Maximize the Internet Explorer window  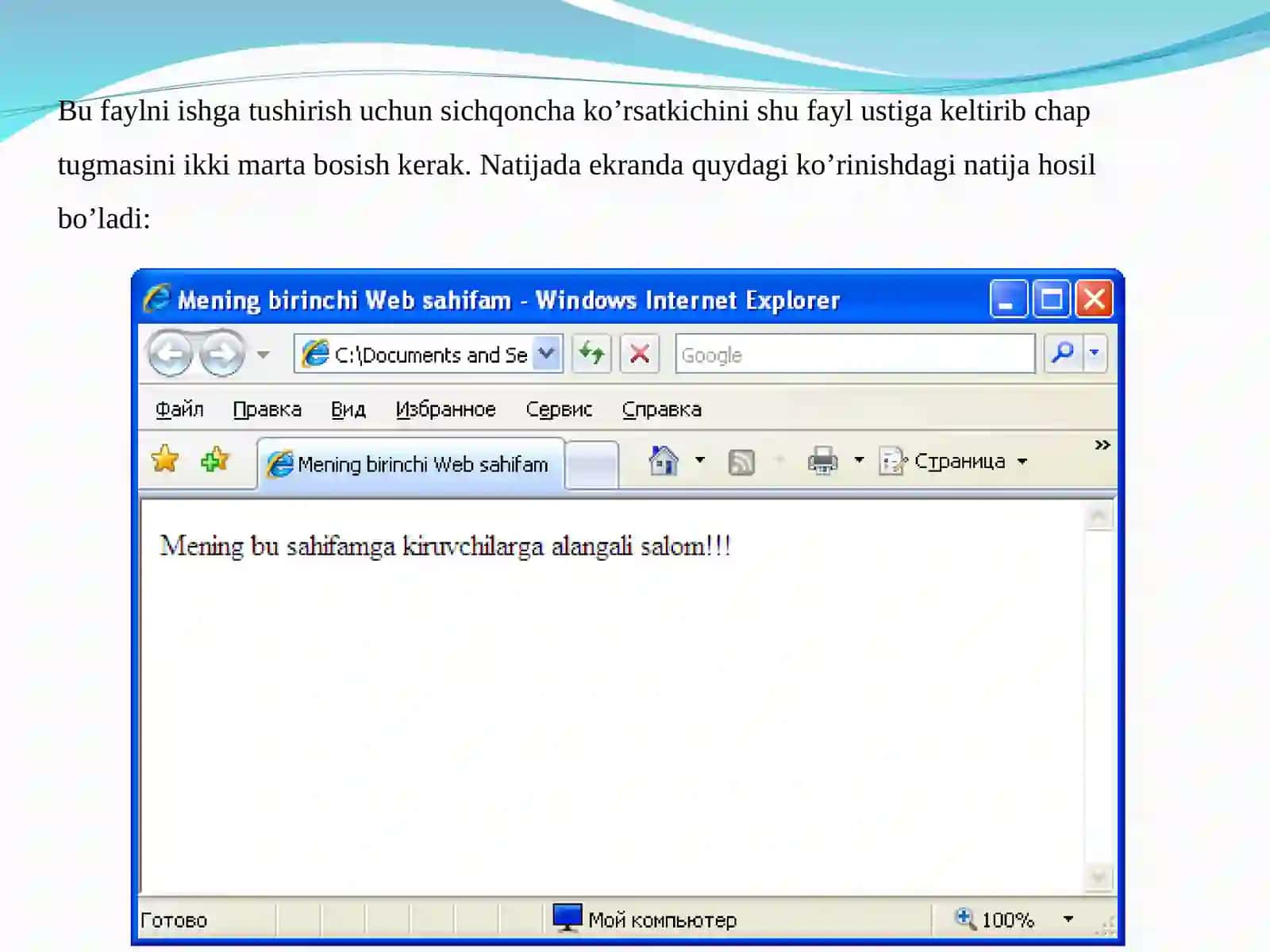(1052, 299)
